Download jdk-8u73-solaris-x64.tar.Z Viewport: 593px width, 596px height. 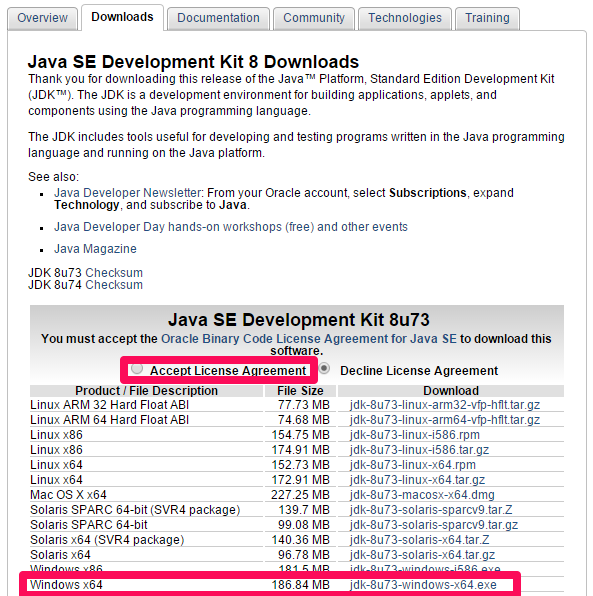(419, 540)
